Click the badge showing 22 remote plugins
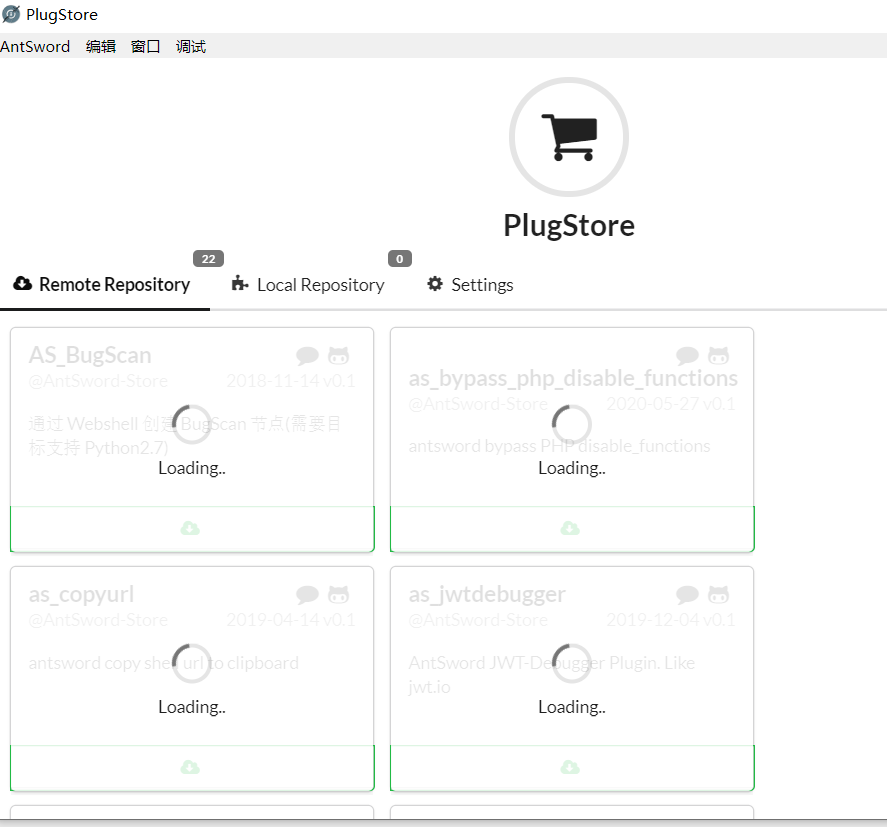Screen dimensions: 887x827 [x=209, y=259]
